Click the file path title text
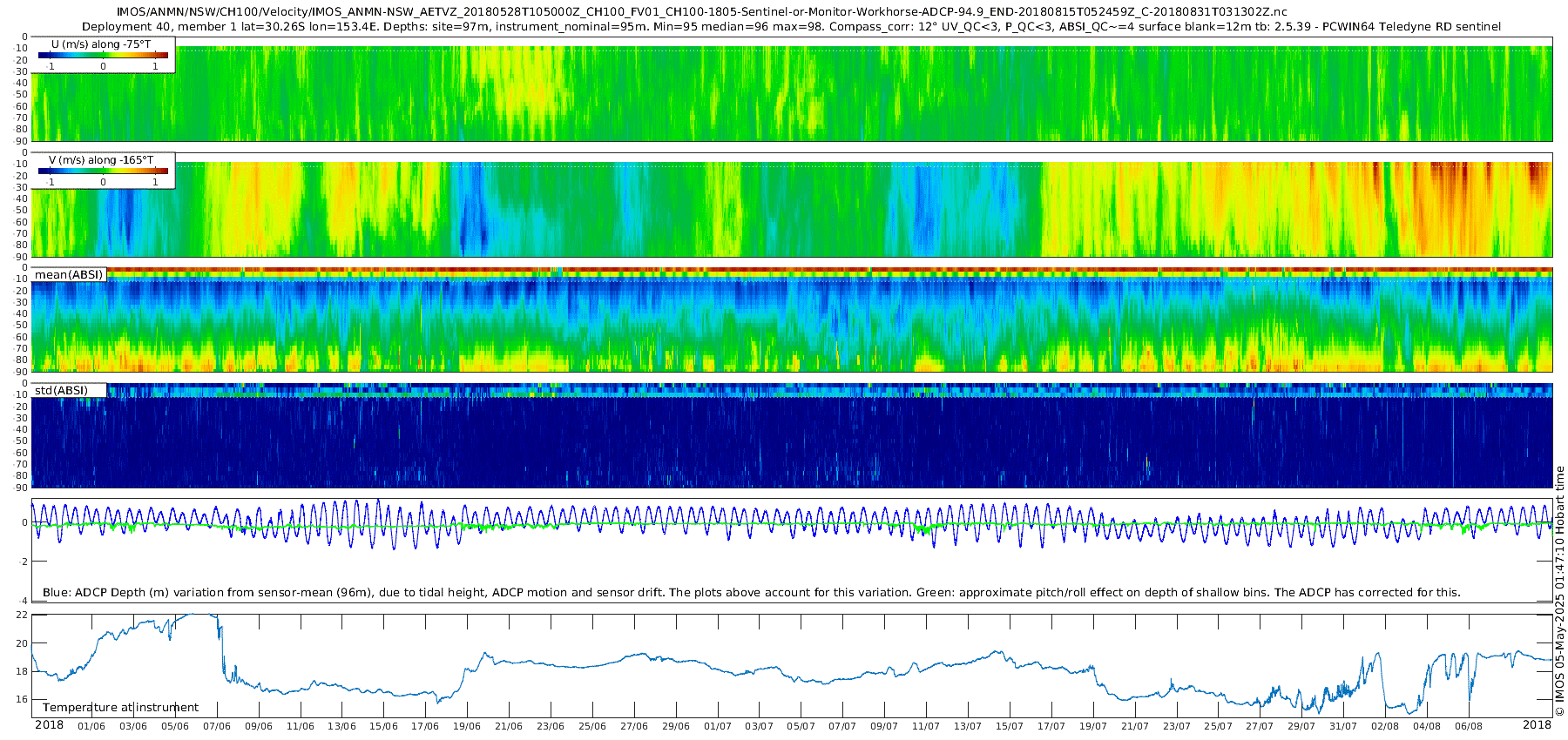 [x=701, y=12]
